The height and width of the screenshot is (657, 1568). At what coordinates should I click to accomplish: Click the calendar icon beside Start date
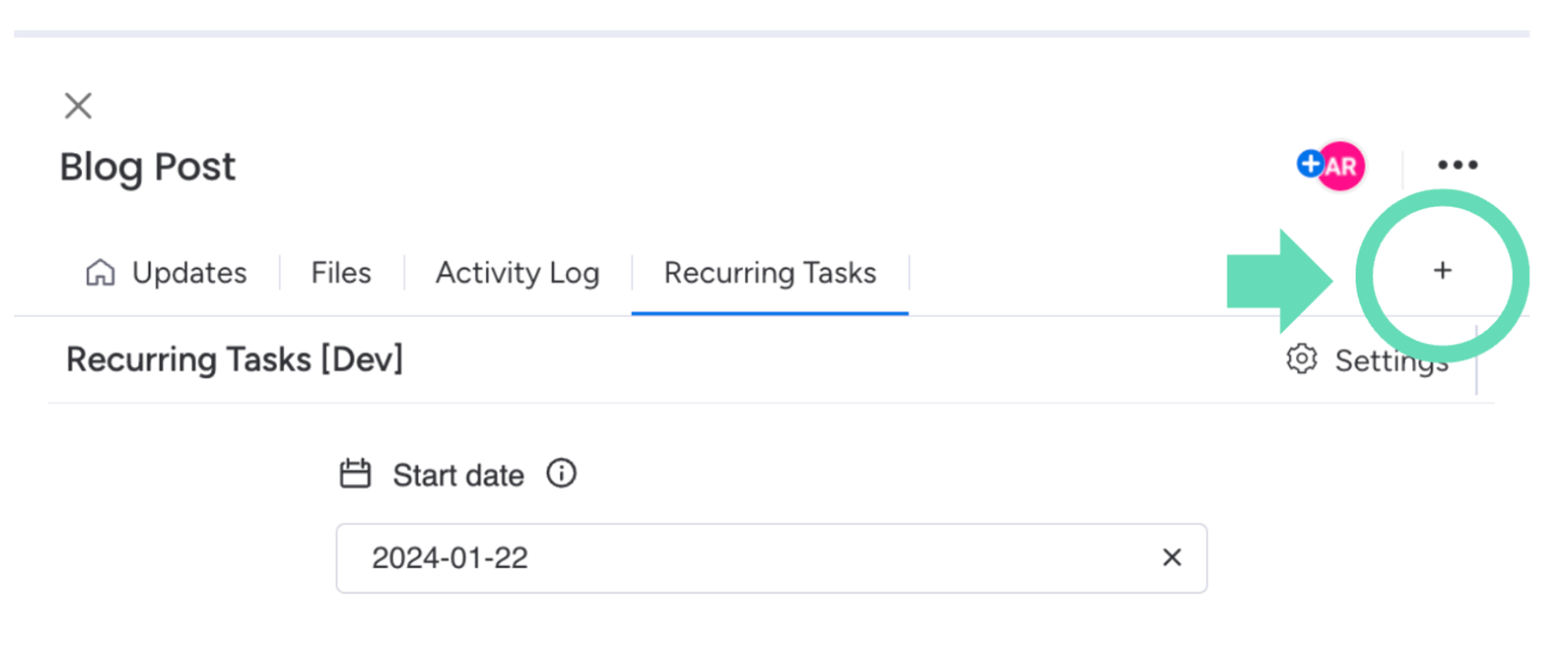(x=355, y=474)
